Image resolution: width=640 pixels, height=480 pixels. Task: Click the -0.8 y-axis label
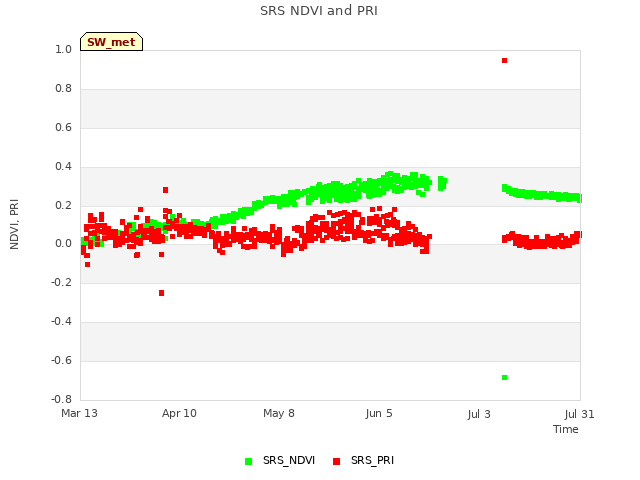(x=61, y=399)
